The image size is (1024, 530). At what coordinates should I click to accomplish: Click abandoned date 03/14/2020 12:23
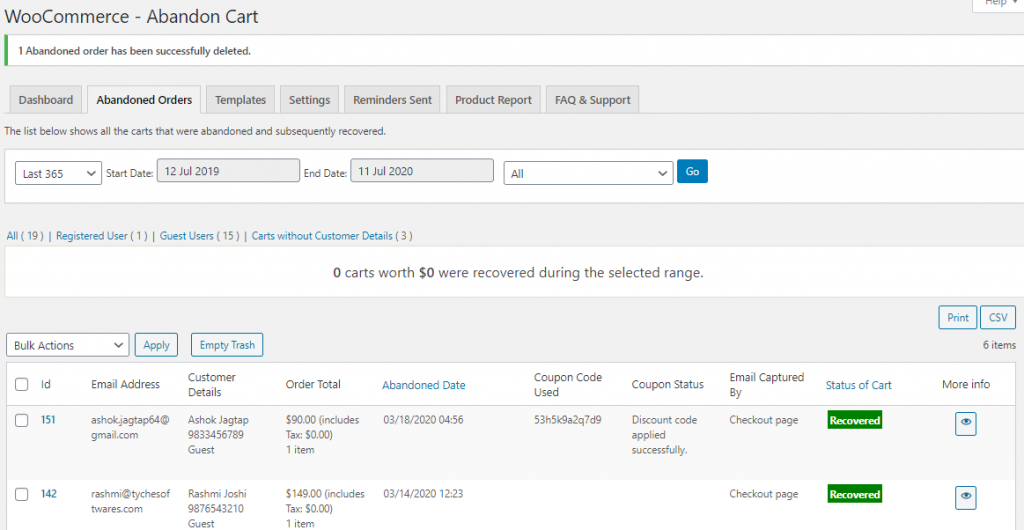click(423, 493)
